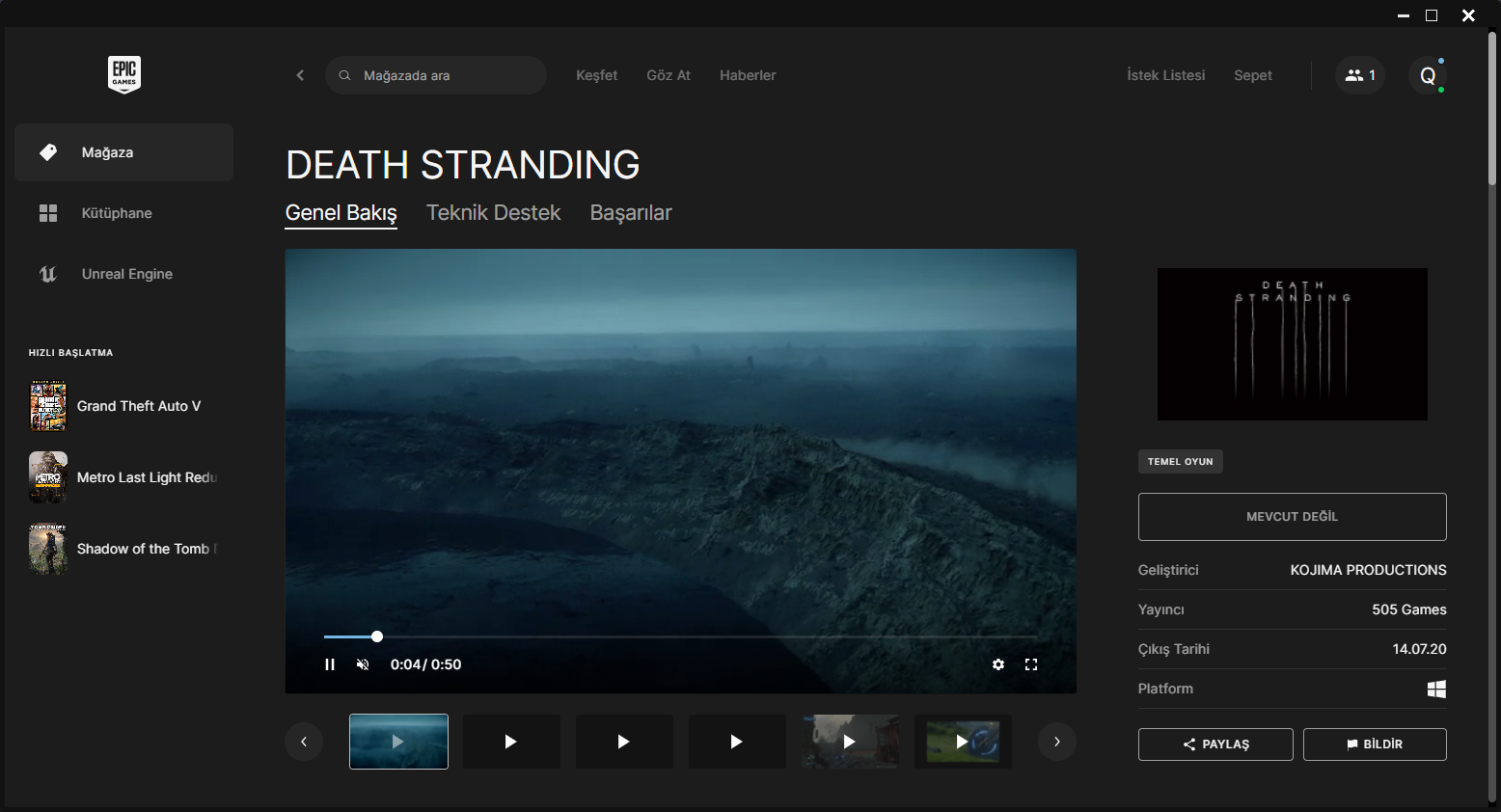Click the TEMEL OYUN badge
The image size is (1501, 812).
(1181, 462)
